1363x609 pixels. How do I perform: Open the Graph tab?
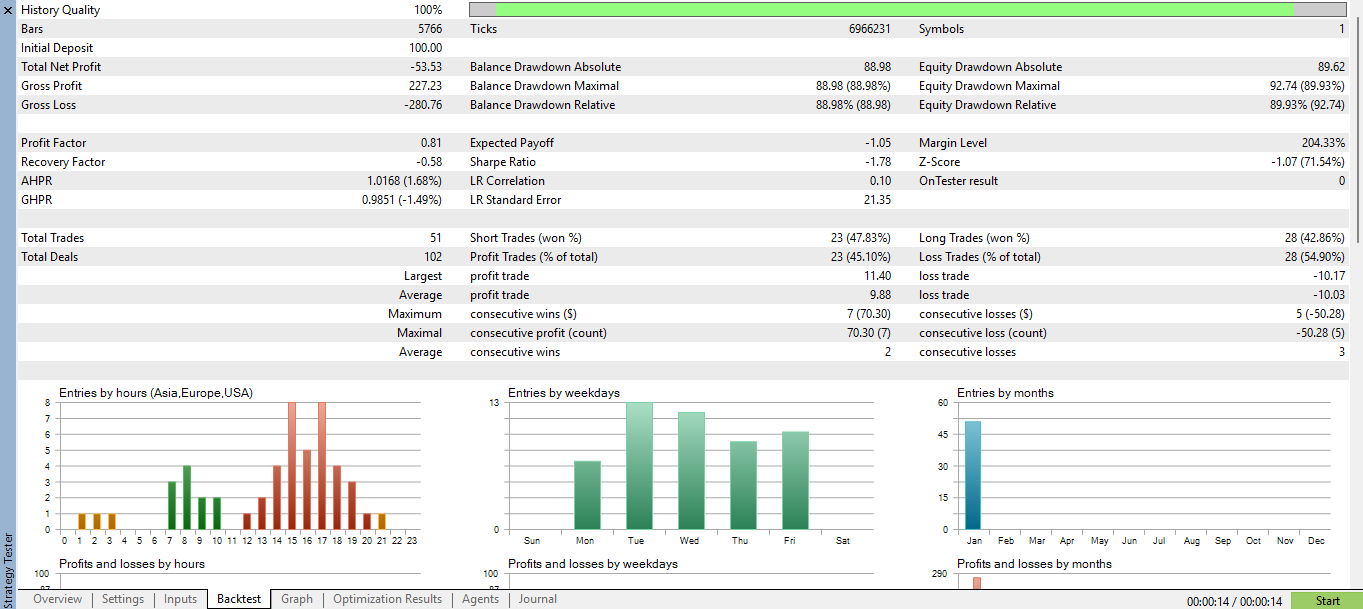coord(296,599)
